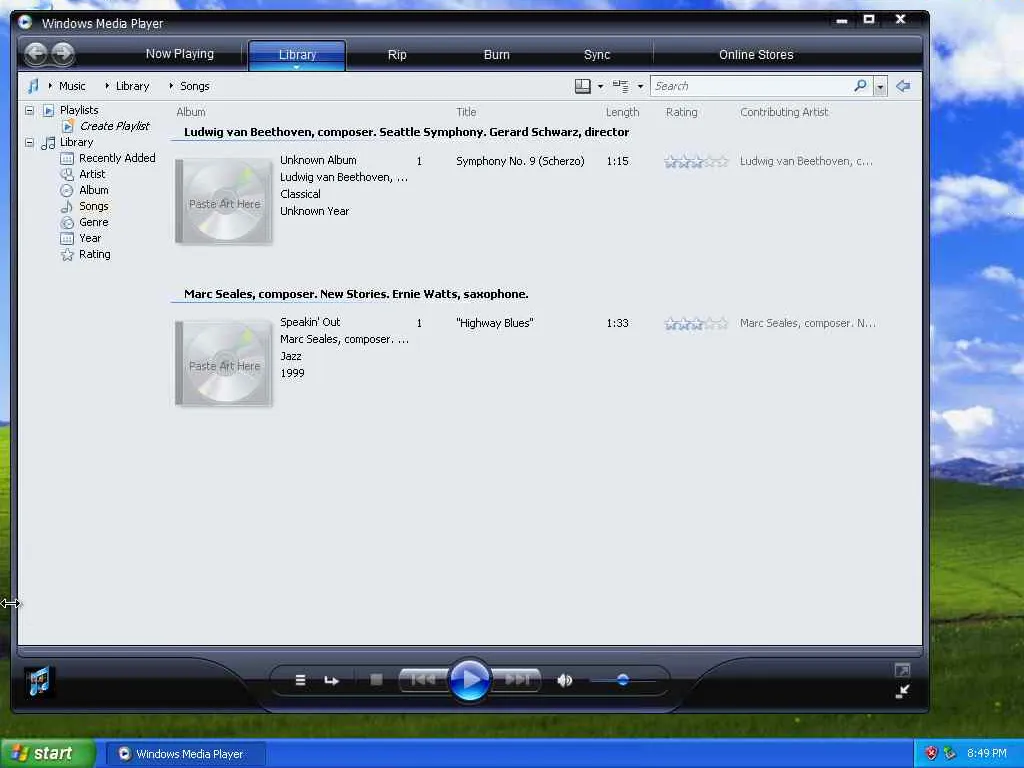The width and height of the screenshot is (1024, 768).
Task: Click the Stop button
Action: pyautogui.click(x=376, y=680)
